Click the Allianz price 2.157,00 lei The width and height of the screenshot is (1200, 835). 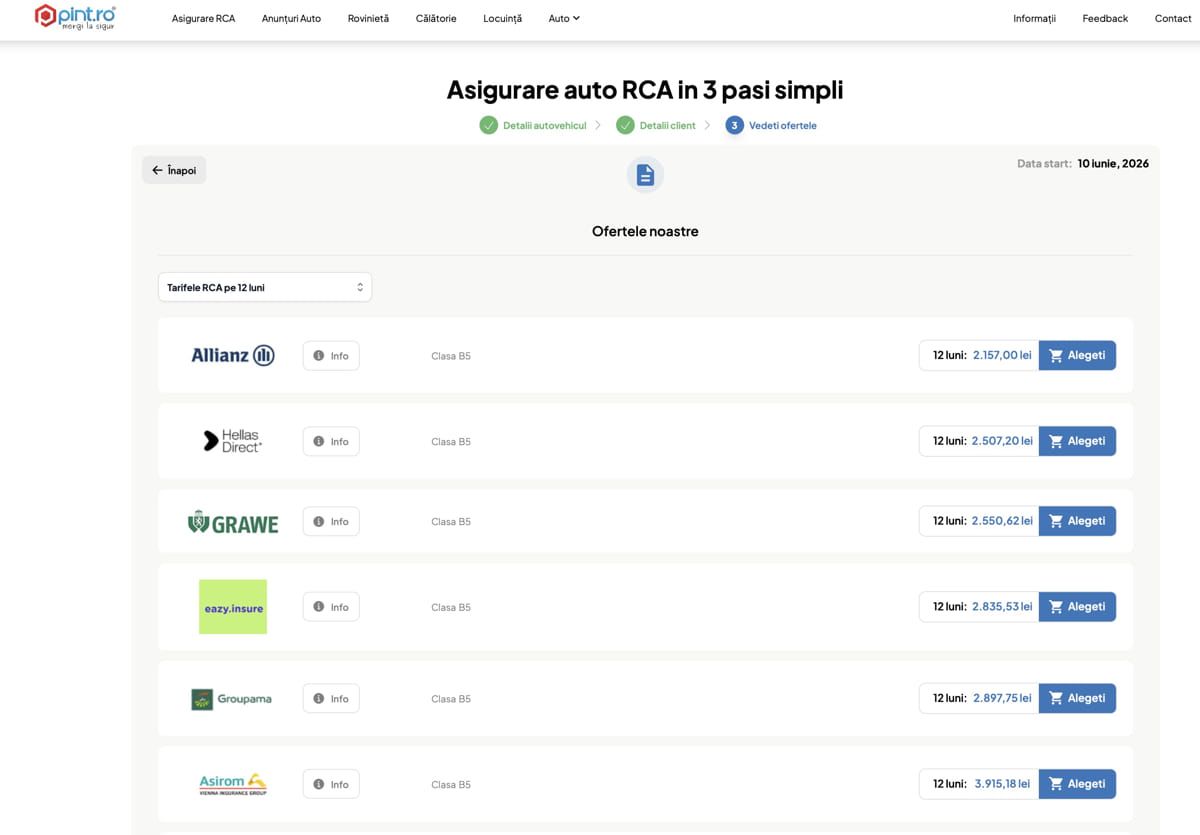point(1002,355)
